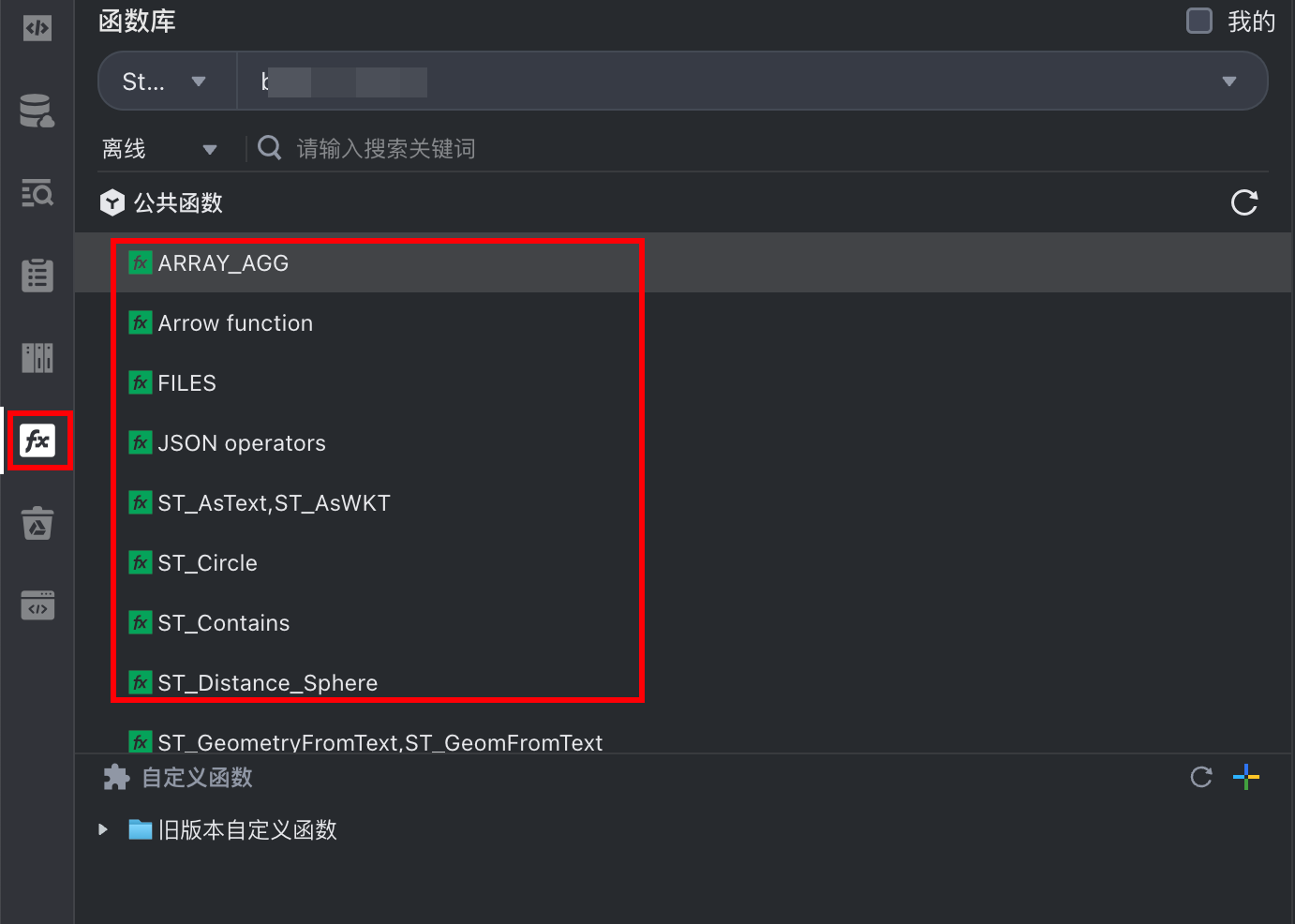
Task: Open the St... engine type dropdown
Action: [167, 82]
